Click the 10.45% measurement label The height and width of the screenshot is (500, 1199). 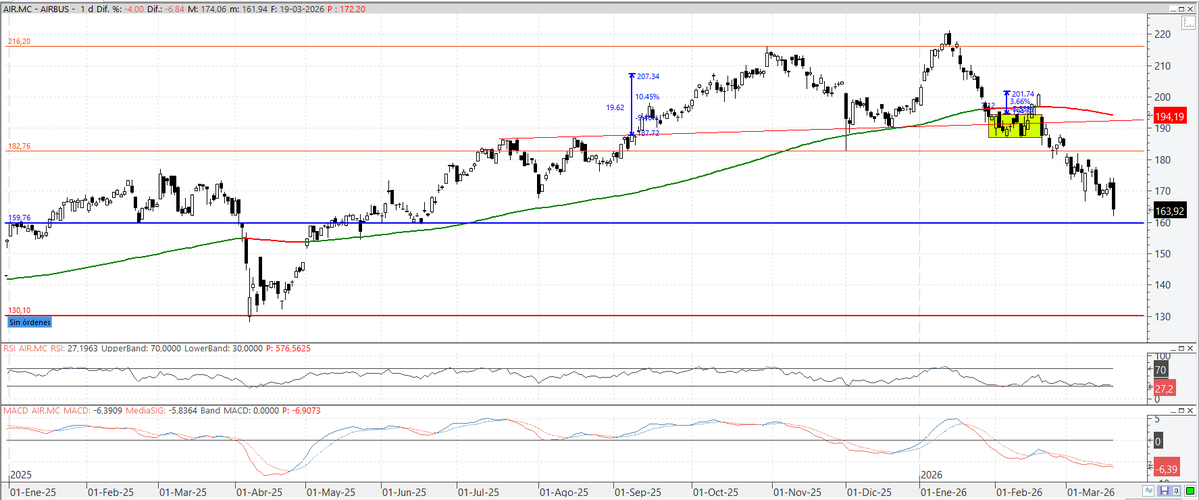pos(647,97)
